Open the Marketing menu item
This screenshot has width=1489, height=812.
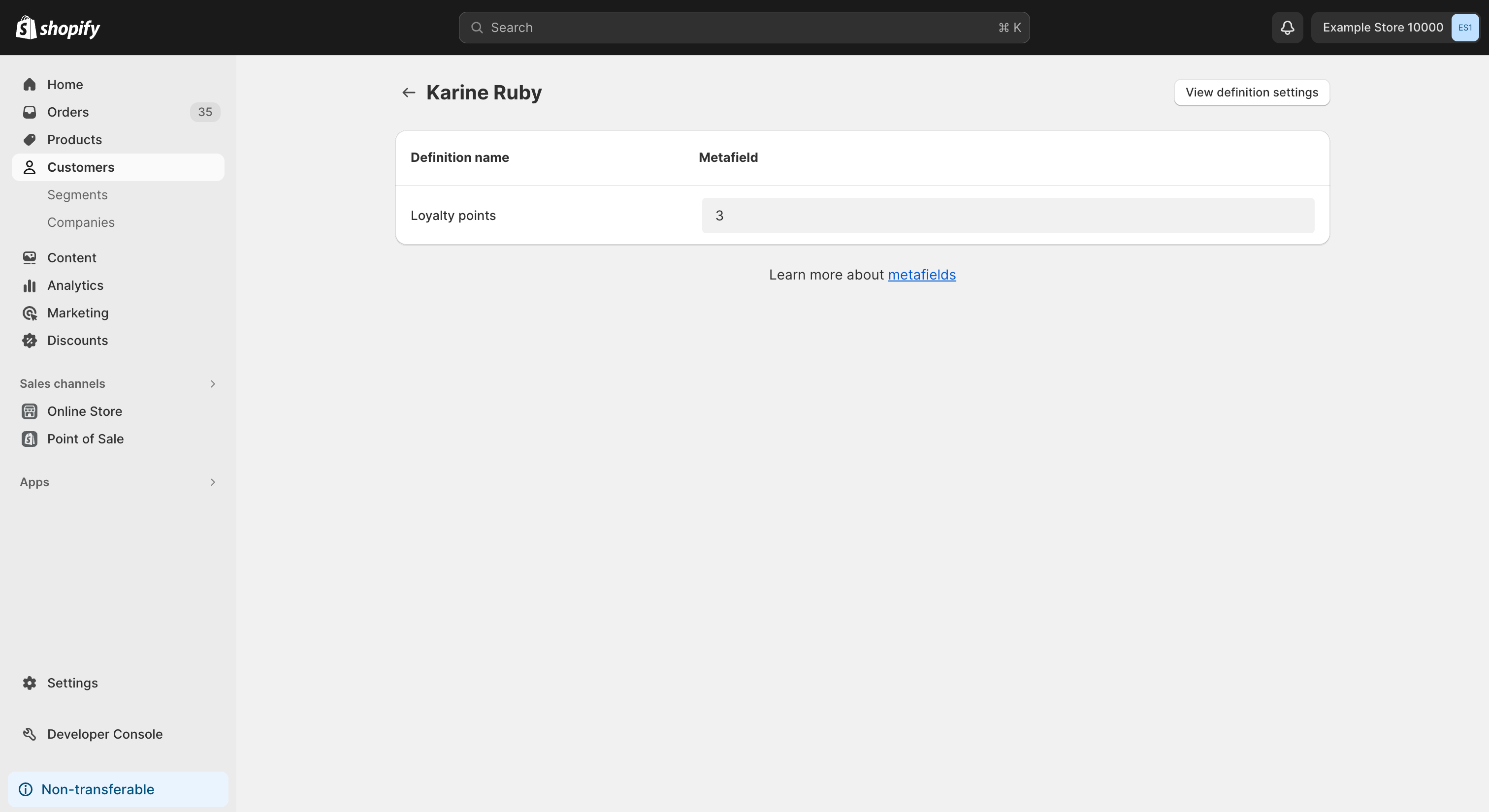[x=118, y=313]
